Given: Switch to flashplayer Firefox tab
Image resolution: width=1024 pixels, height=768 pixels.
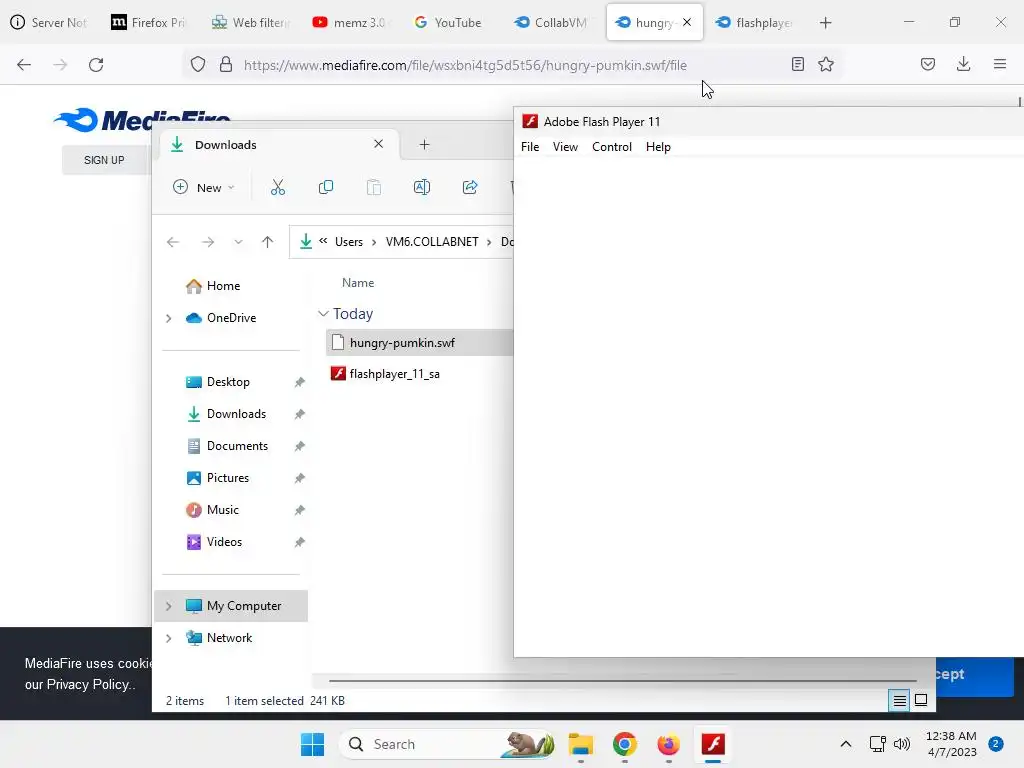Looking at the screenshot, I should [755, 23].
